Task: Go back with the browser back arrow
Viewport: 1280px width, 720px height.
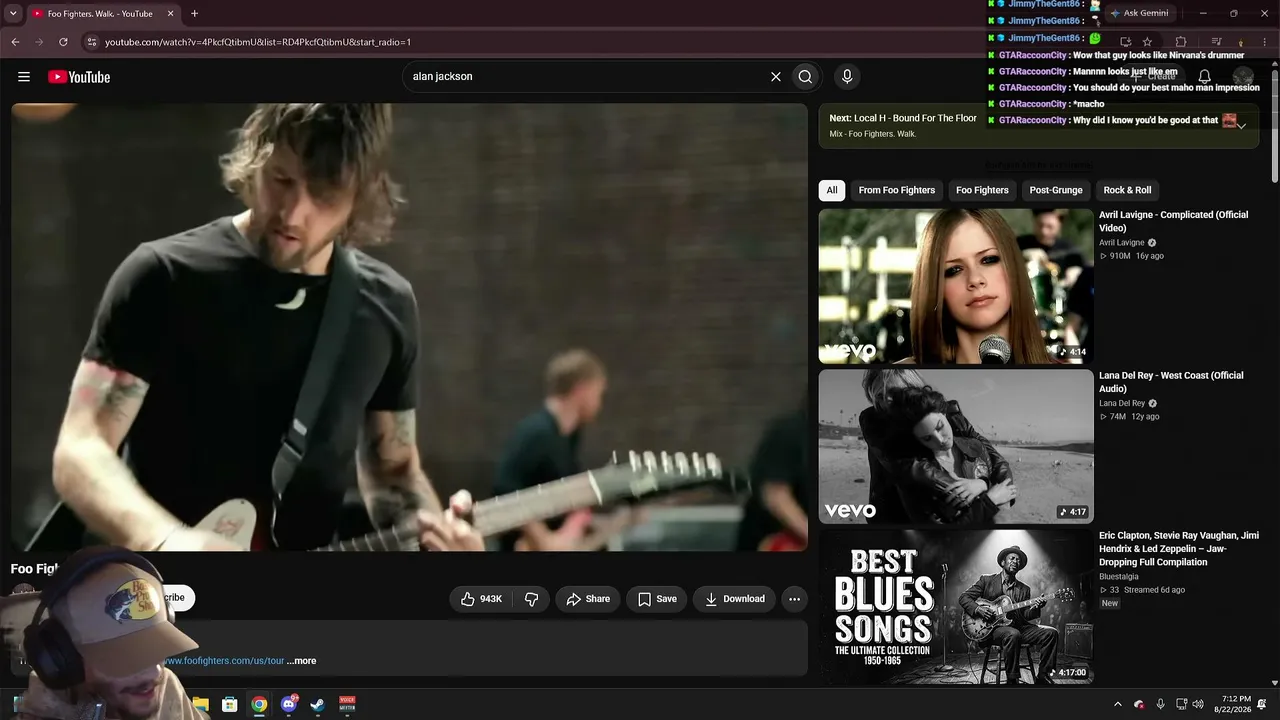Action: [x=15, y=42]
